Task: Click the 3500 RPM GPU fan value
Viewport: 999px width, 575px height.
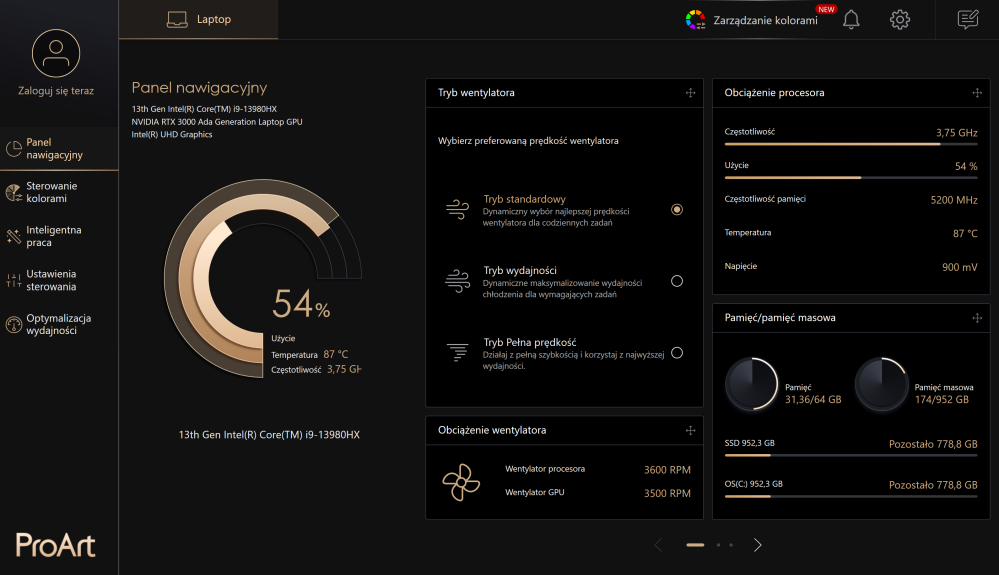Action: (x=667, y=493)
